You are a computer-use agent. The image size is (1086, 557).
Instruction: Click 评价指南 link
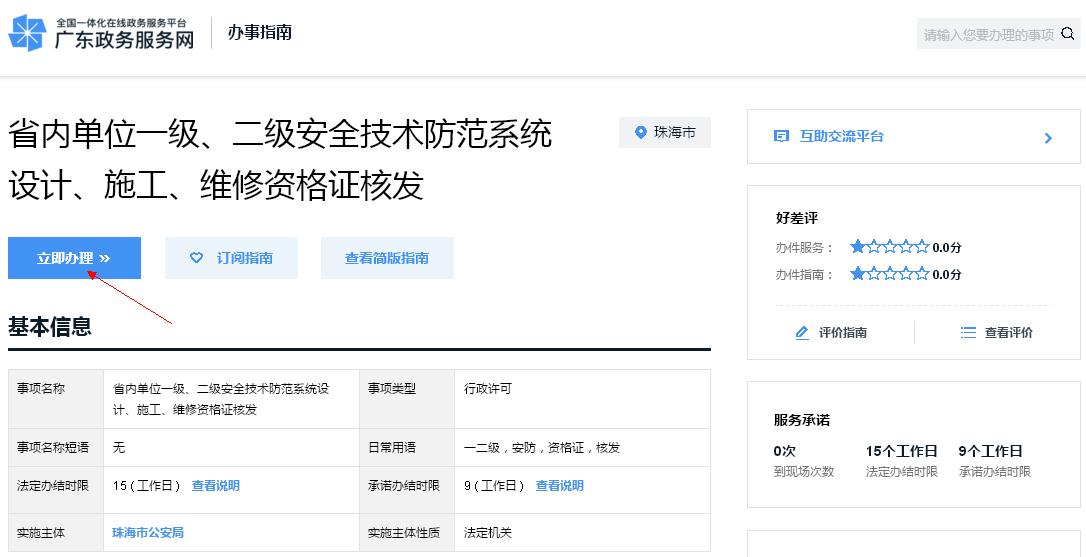coord(842,333)
